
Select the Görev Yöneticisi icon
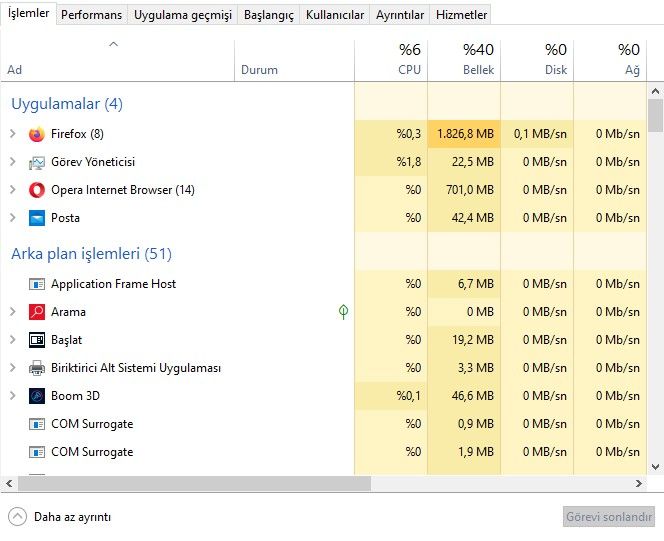[x=37, y=162]
